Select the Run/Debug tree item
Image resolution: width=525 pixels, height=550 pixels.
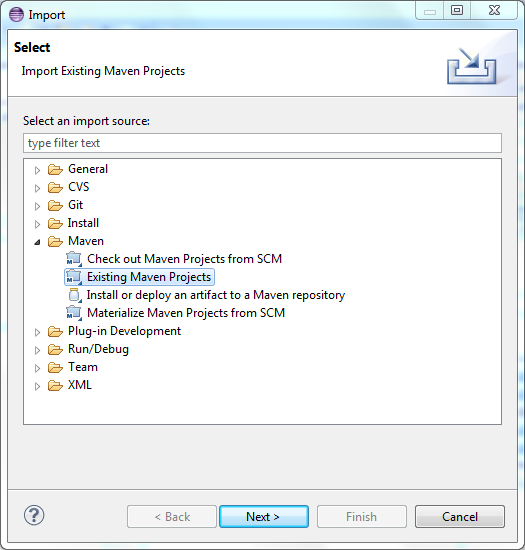coord(98,349)
